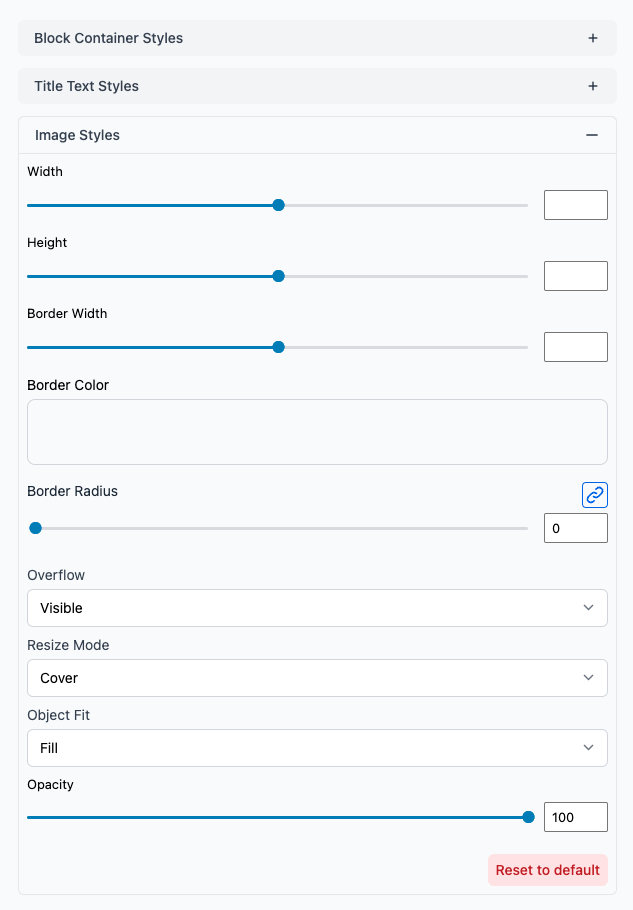Expand the Title Text Styles section

pos(592,85)
